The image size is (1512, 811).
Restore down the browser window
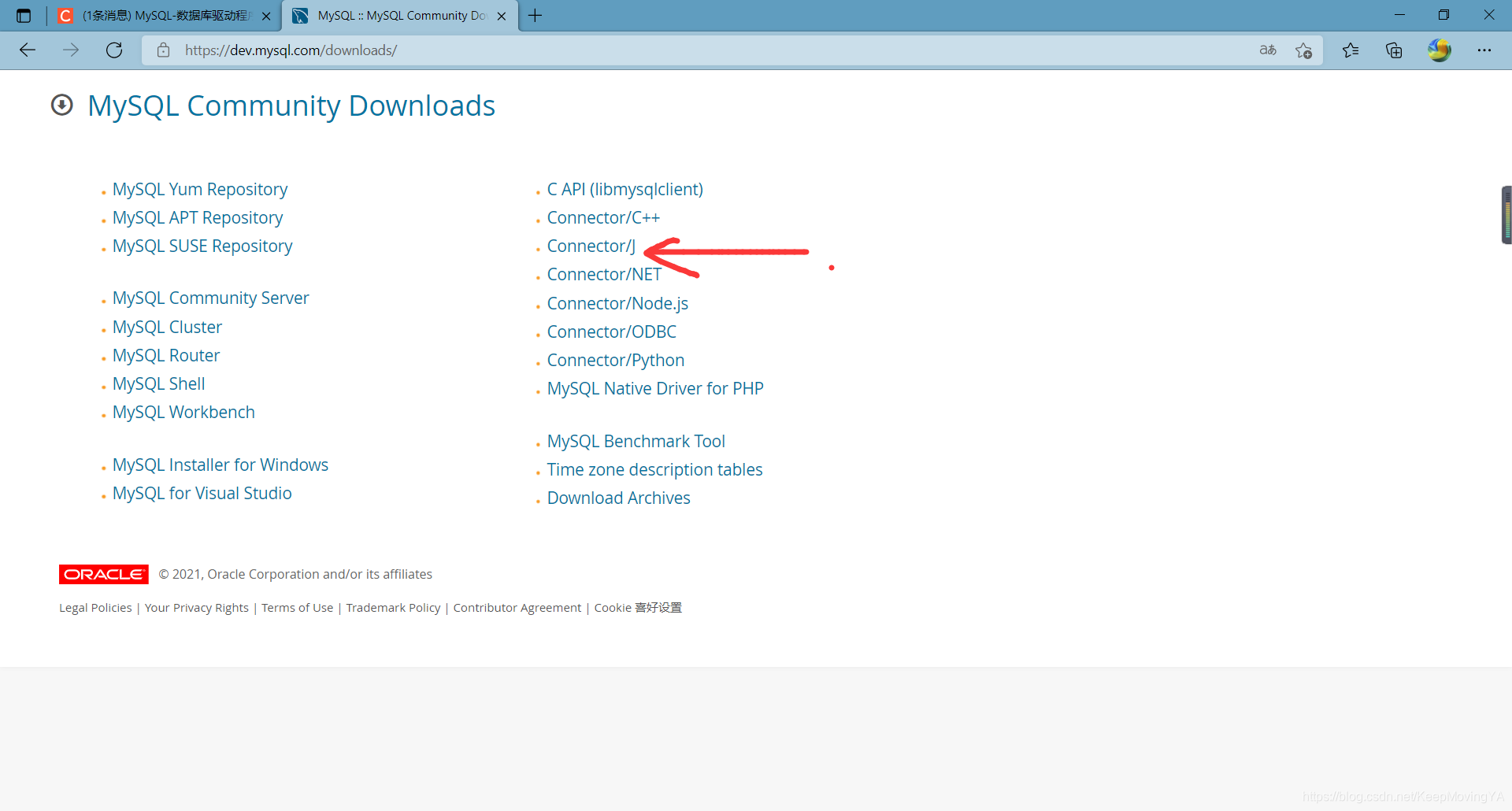[1443, 15]
